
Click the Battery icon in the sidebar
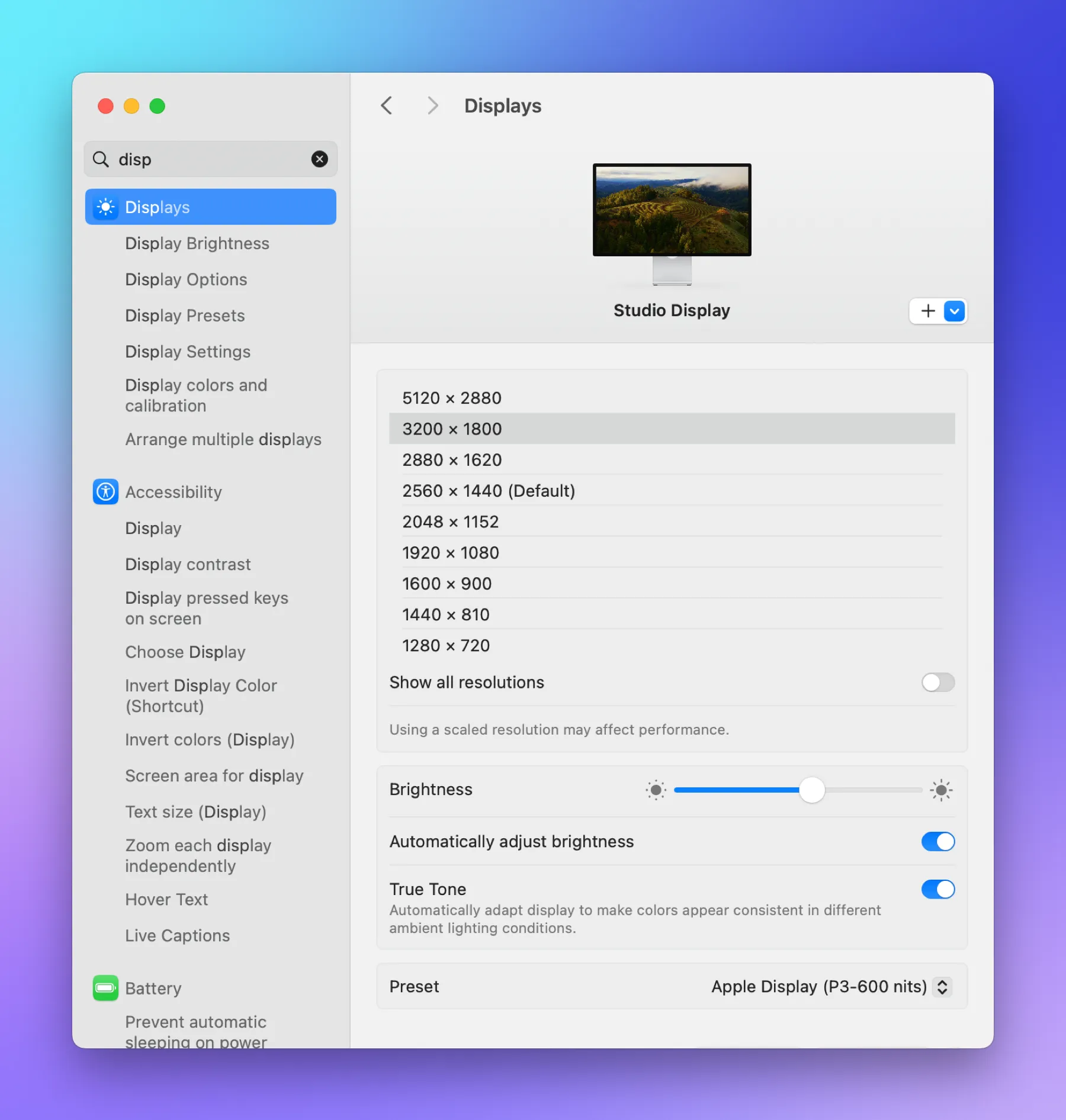tap(105, 988)
